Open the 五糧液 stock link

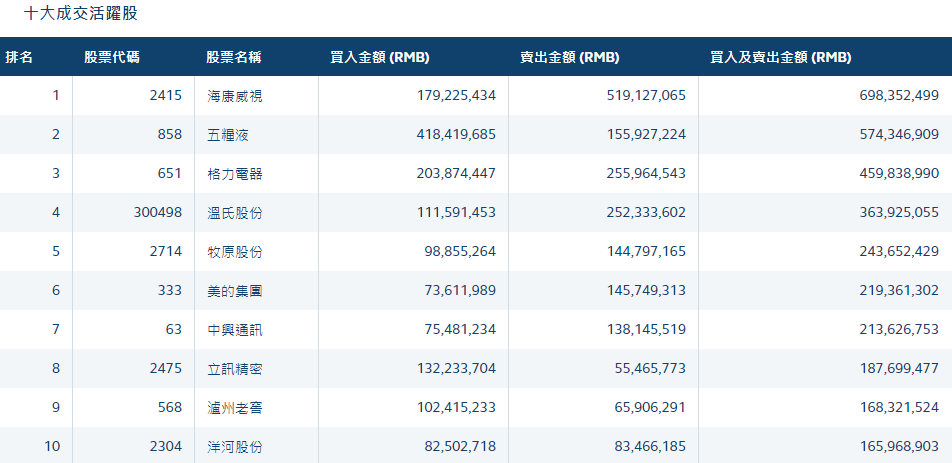(227, 135)
